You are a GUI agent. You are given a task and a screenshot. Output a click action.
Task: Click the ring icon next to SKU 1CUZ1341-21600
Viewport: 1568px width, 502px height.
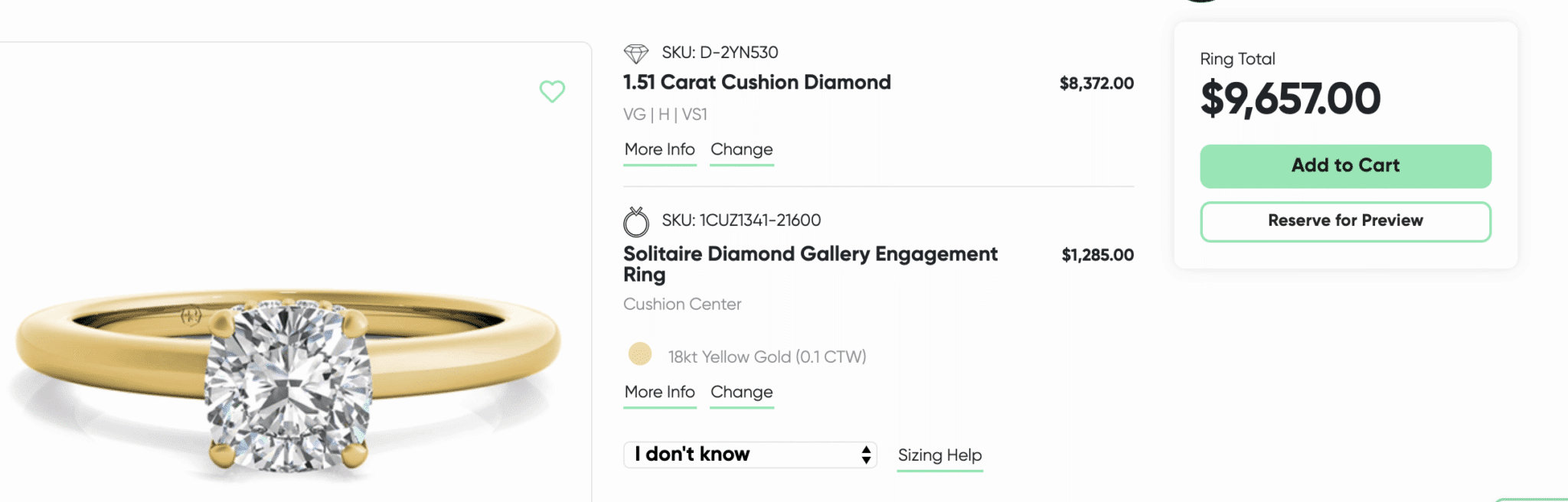638,221
